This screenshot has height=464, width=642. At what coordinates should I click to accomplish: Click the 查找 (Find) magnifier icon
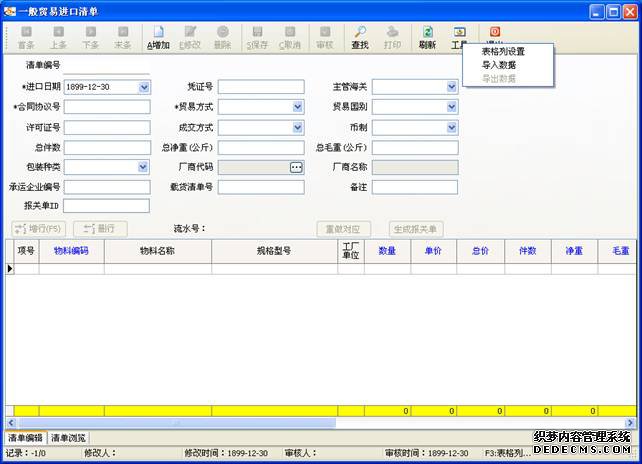point(360,38)
